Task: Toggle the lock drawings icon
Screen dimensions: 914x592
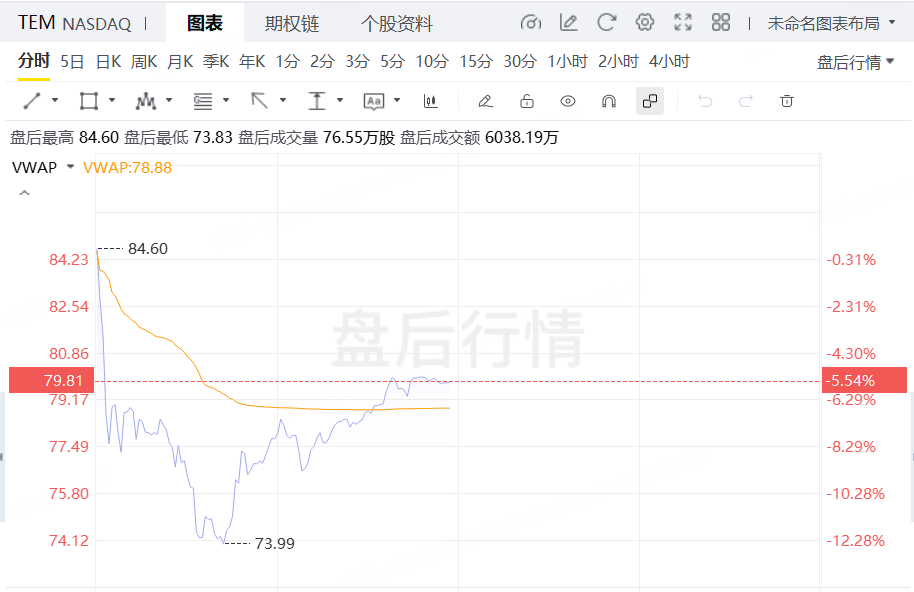Action: pyautogui.click(x=527, y=101)
